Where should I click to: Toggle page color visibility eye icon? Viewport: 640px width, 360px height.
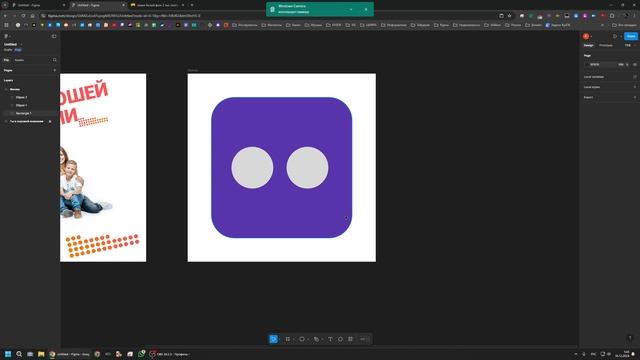pyautogui.click(x=635, y=64)
